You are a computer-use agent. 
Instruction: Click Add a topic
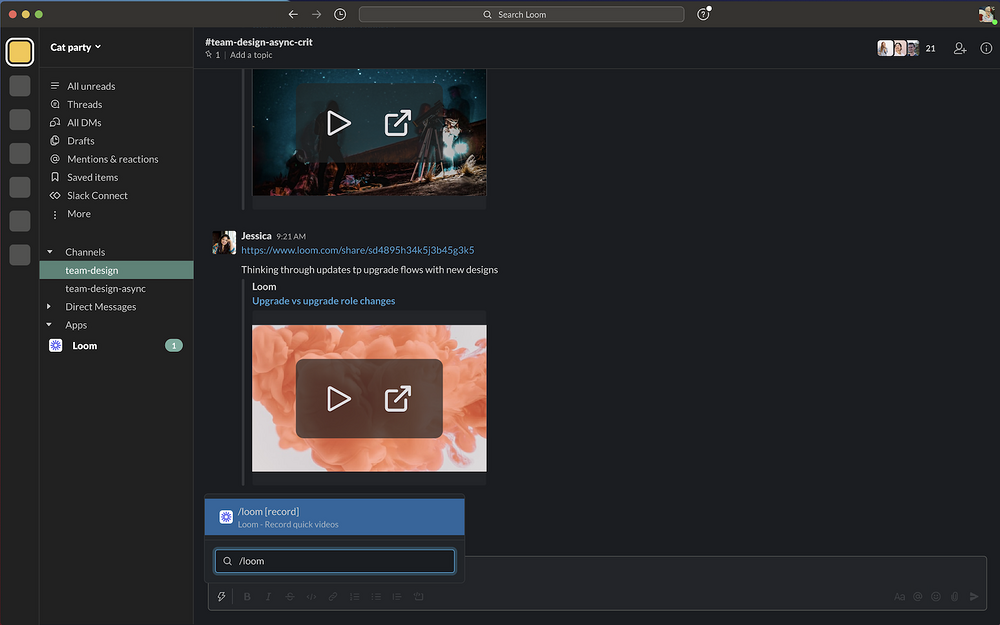[251, 55]
